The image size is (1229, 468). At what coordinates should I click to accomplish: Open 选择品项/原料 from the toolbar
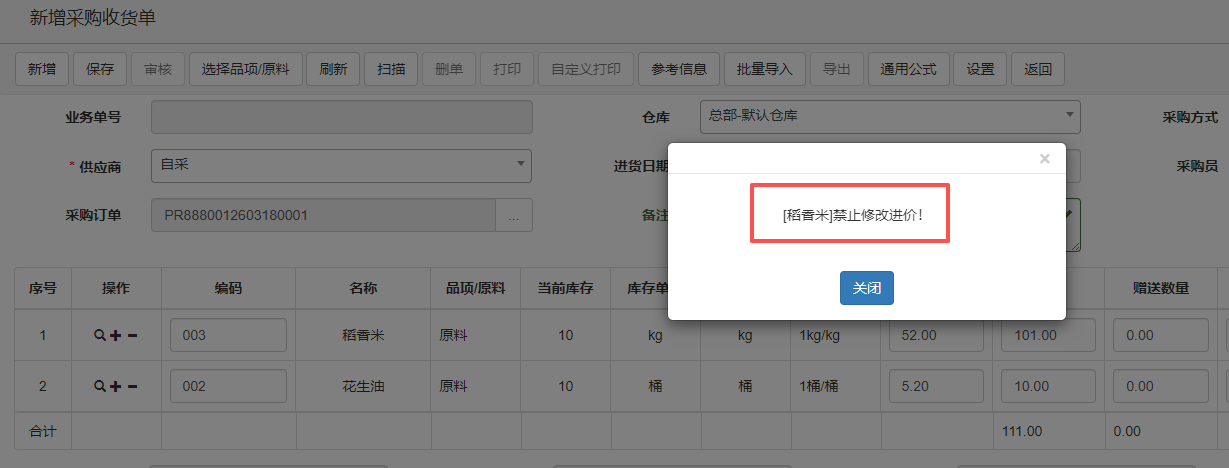click(x=245, y=69)
